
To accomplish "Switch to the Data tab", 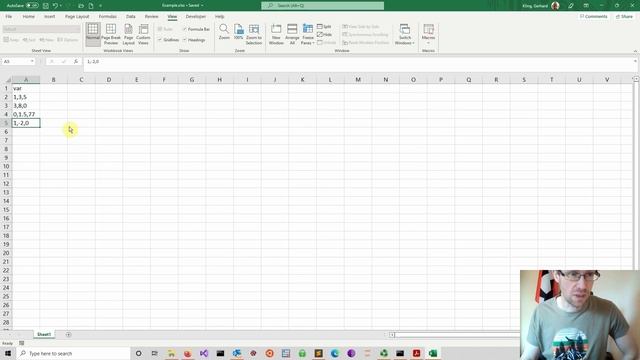I will click(131, 17).
